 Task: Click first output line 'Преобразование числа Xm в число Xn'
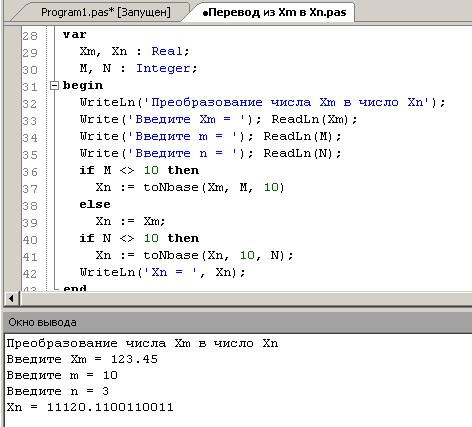coord(142,343)
